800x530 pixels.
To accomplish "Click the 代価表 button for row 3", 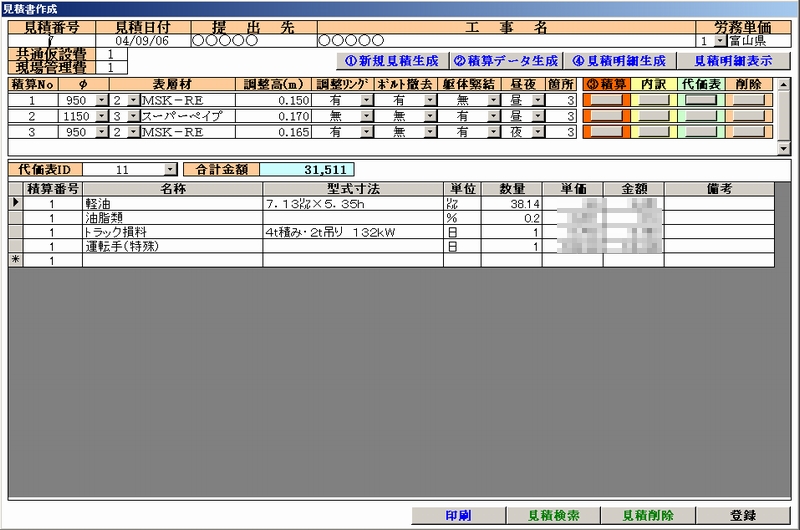I will pos(700,131).
